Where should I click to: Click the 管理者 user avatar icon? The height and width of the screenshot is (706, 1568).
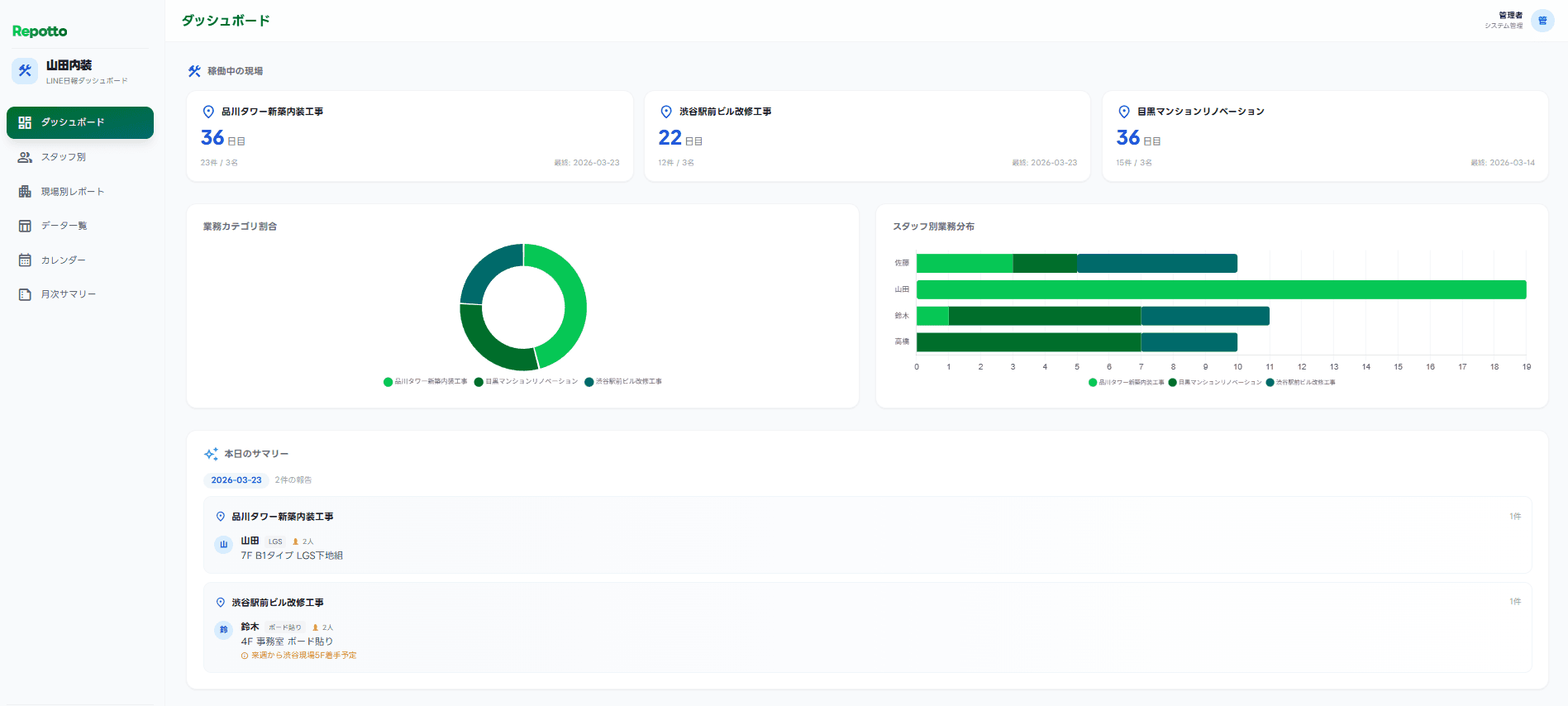(x=1542, y=21)
